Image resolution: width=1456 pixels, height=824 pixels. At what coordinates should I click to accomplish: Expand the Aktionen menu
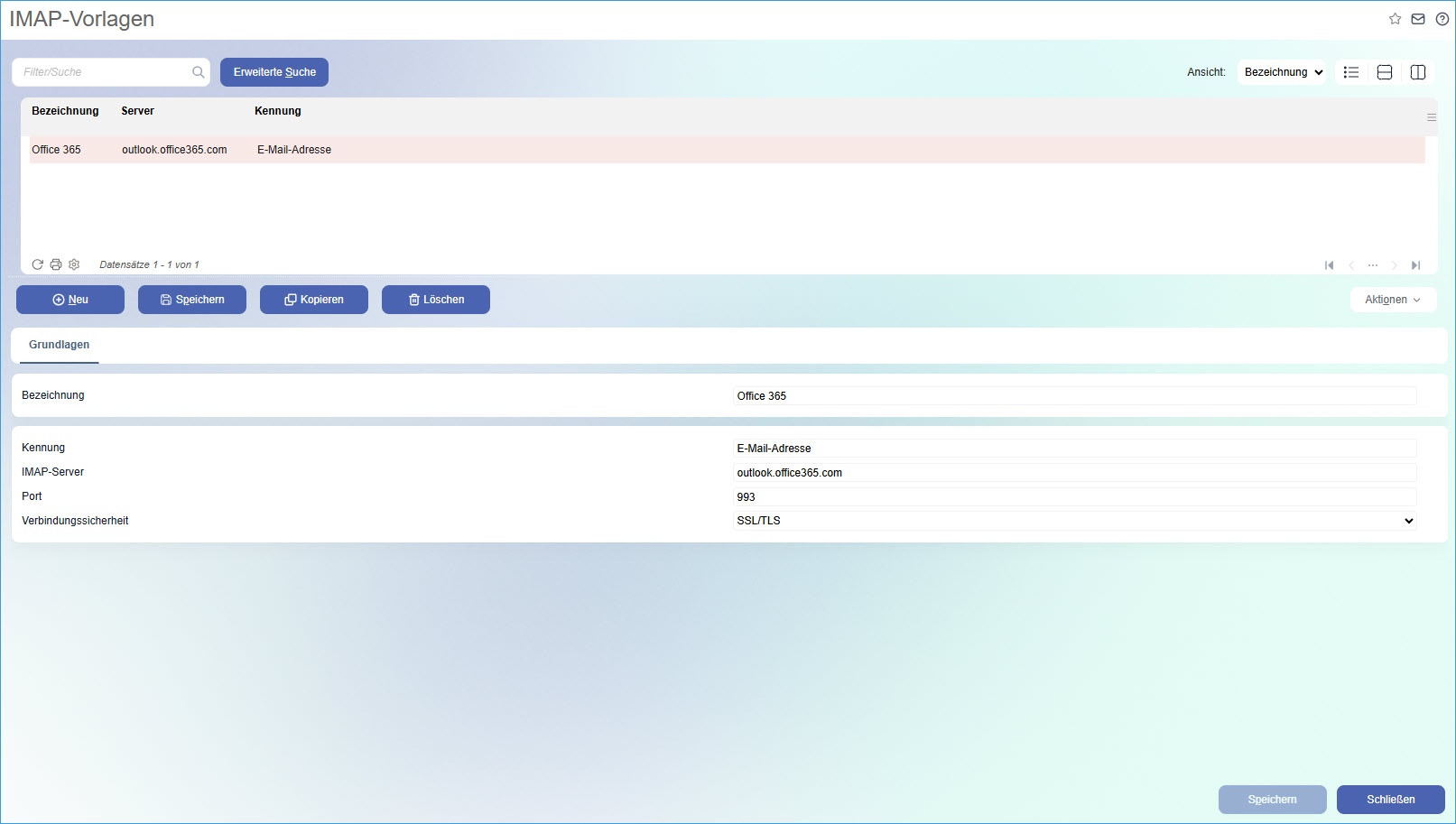click(x=1393, y=300)
